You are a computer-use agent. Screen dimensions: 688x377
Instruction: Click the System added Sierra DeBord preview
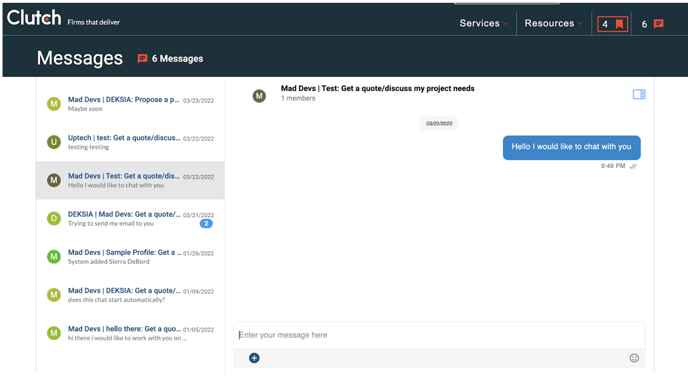[108, 262]
